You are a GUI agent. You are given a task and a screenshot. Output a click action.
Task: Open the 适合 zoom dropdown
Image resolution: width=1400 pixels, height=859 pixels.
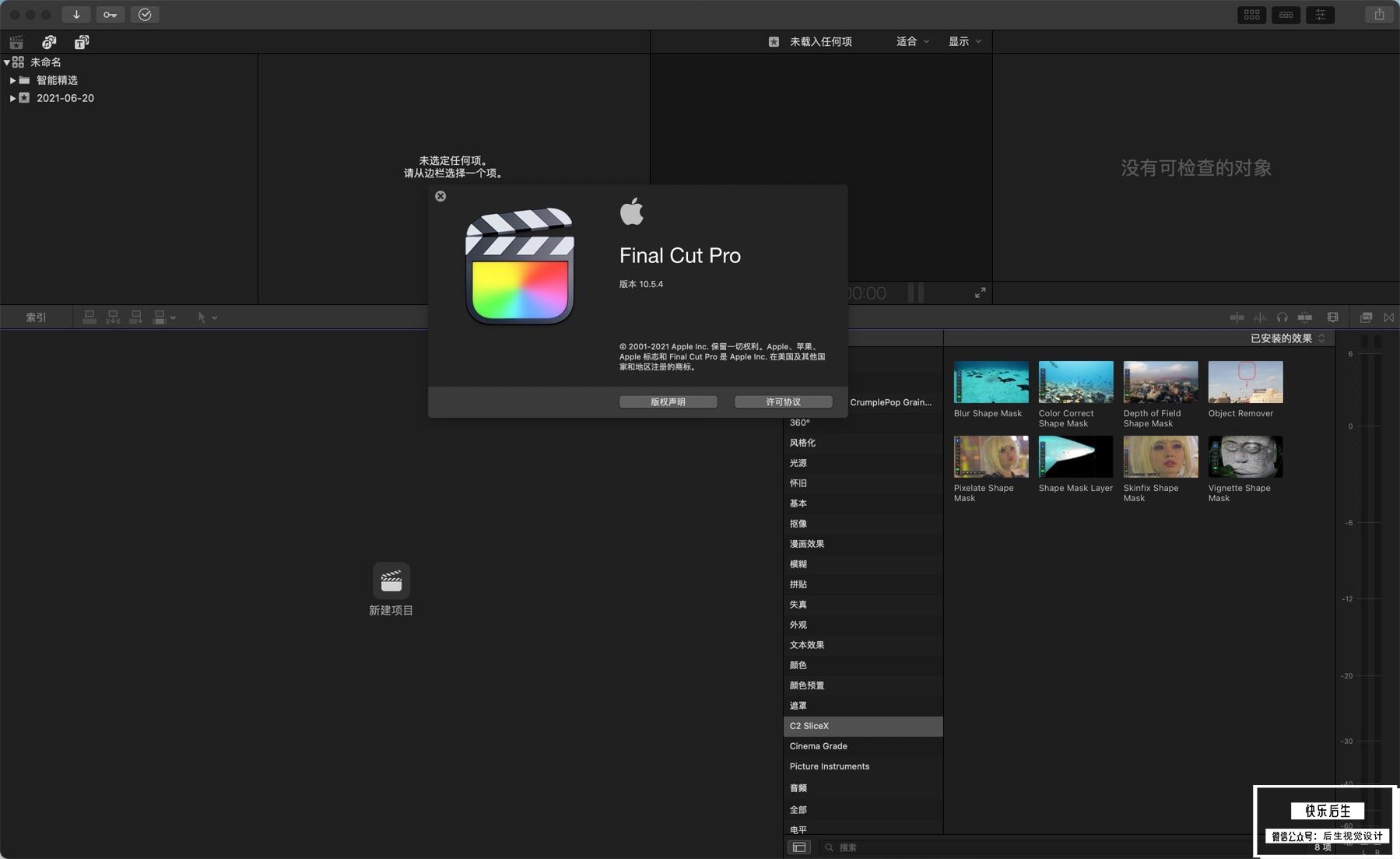(912, 41)
